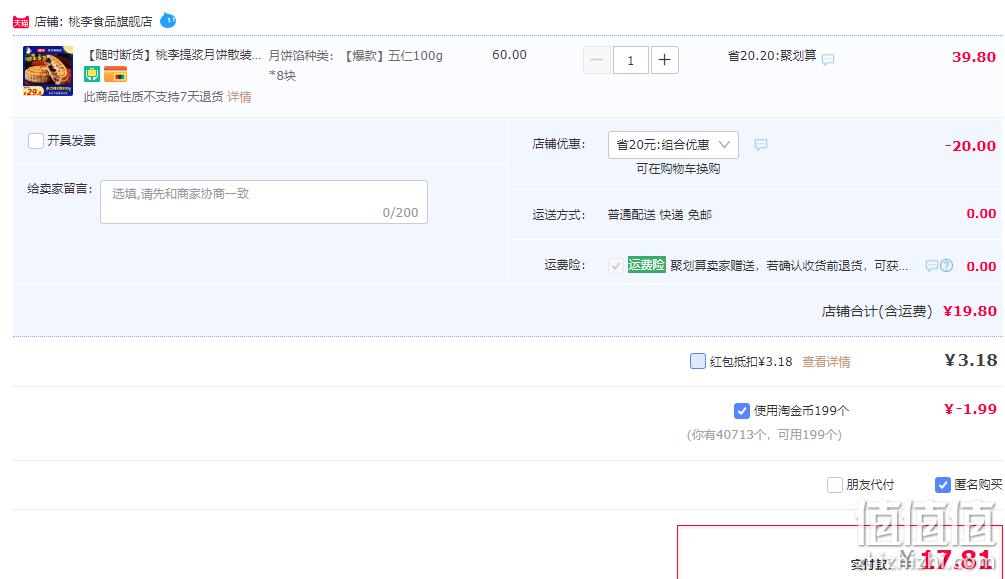Click the 你有40713个 coin balance note

point(764,435)
